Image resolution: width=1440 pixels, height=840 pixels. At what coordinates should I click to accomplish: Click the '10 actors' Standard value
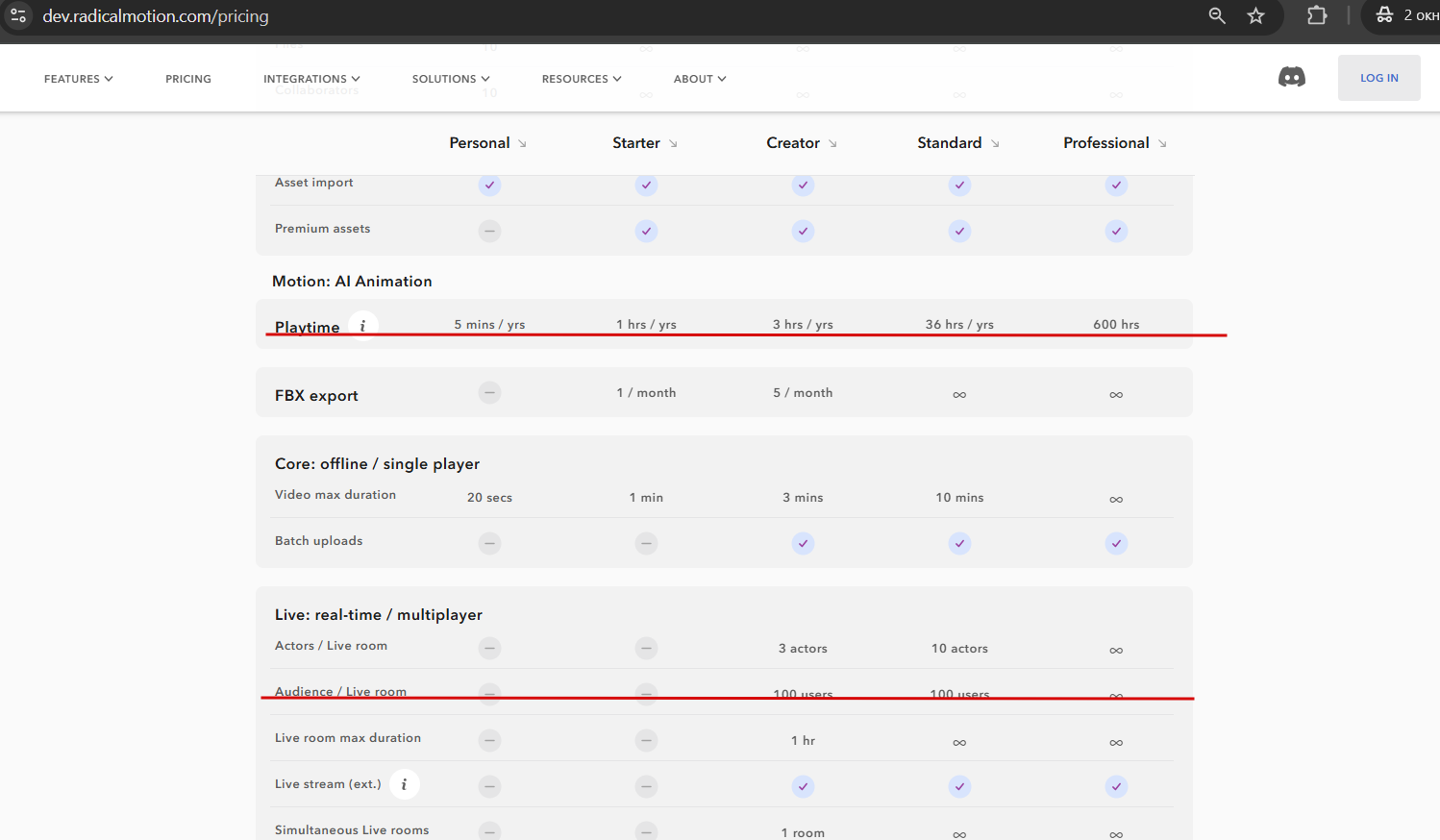(959, 649)
